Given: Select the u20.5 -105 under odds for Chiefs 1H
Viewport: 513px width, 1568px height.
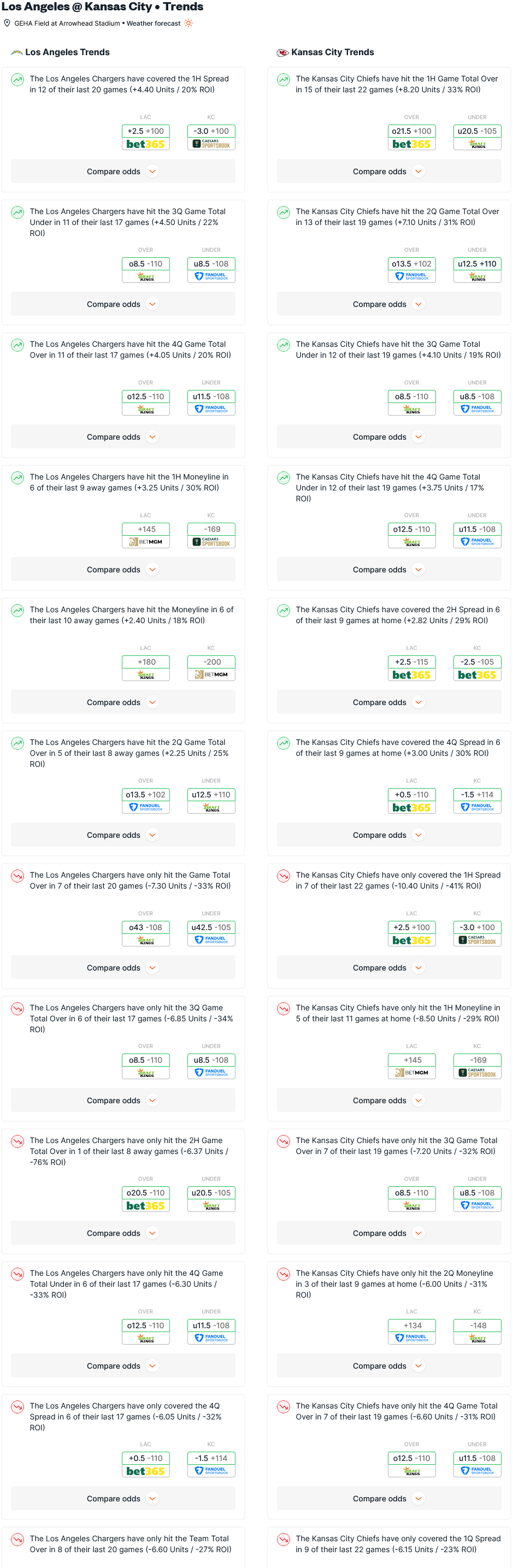Looking at the screenshot, I should (x=477, y=131).
